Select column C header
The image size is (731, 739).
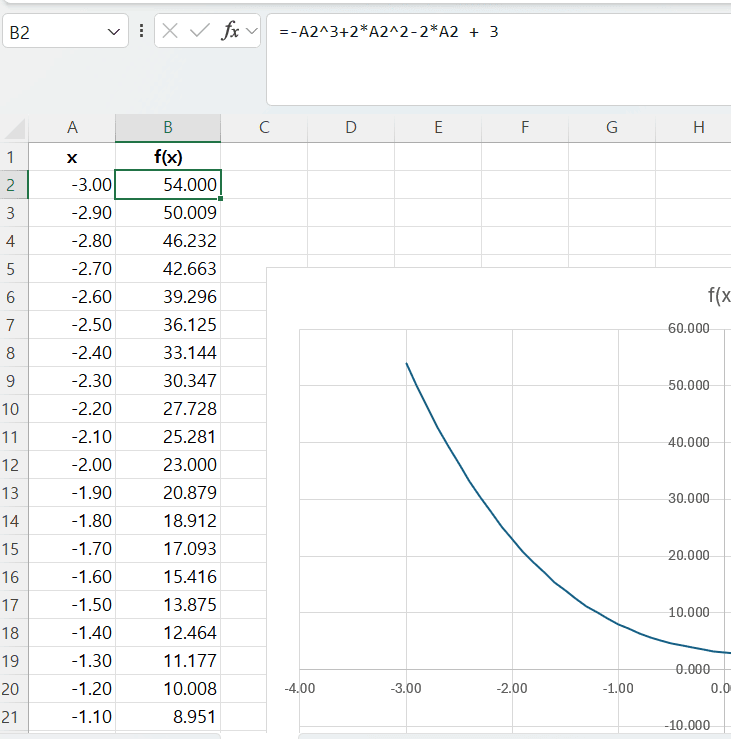[264, 127]
